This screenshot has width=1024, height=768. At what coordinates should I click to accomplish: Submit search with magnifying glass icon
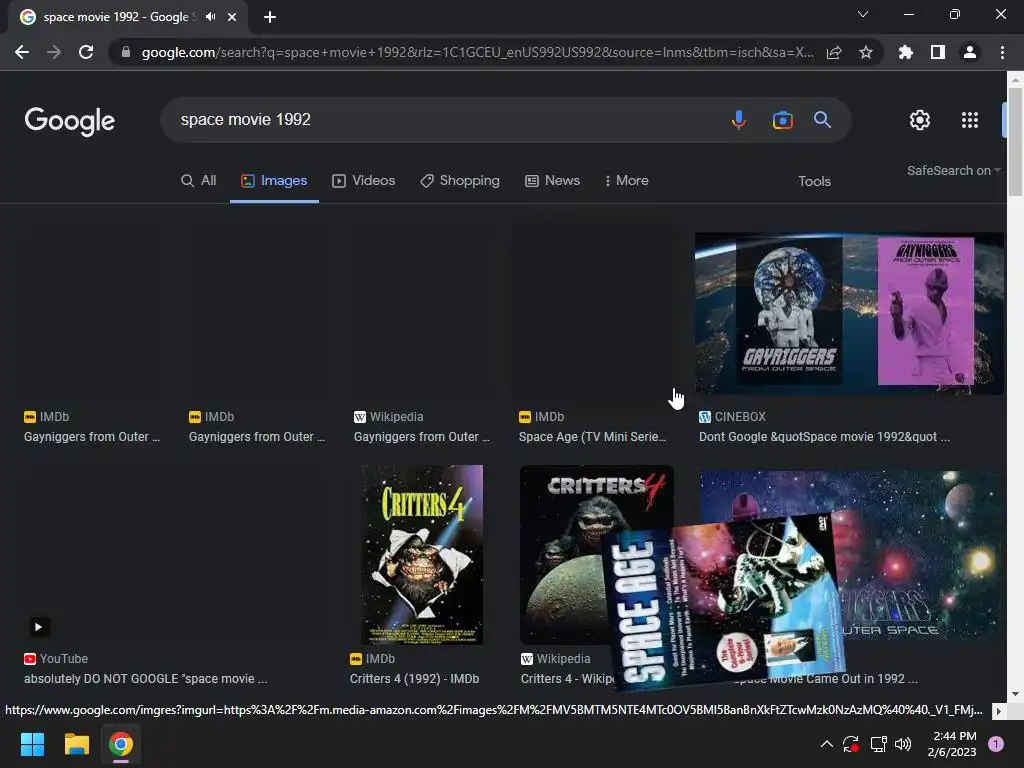pos(822,120)
